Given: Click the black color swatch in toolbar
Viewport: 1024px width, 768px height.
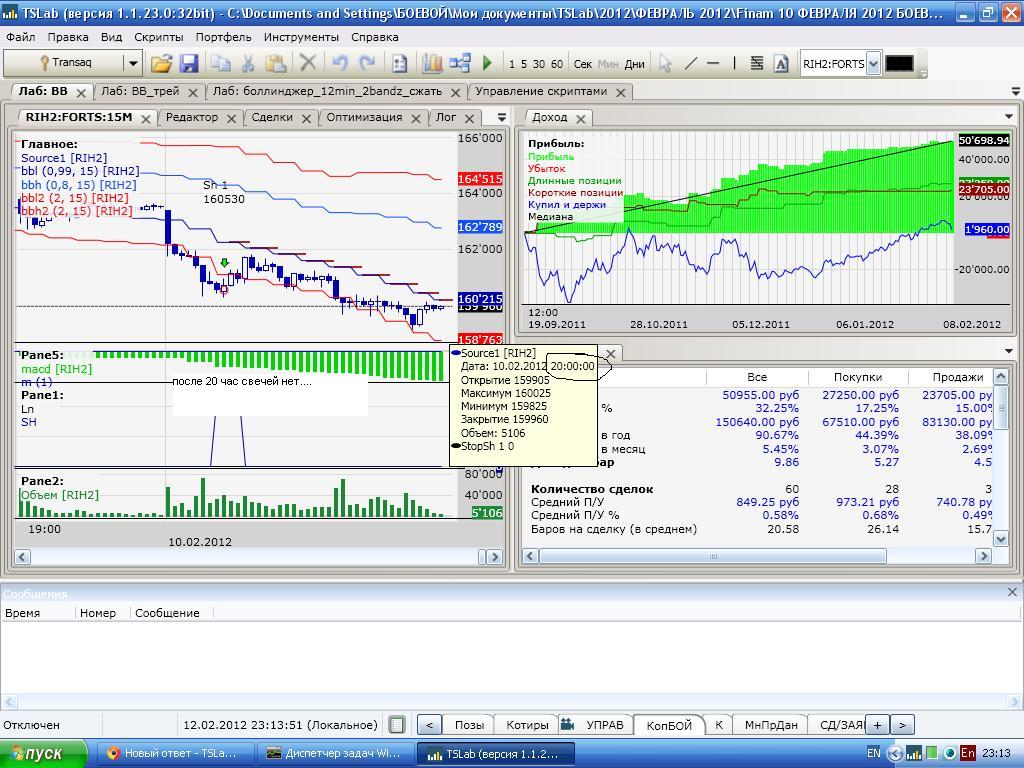Looking at the screenshot, I should coord(899,63).
